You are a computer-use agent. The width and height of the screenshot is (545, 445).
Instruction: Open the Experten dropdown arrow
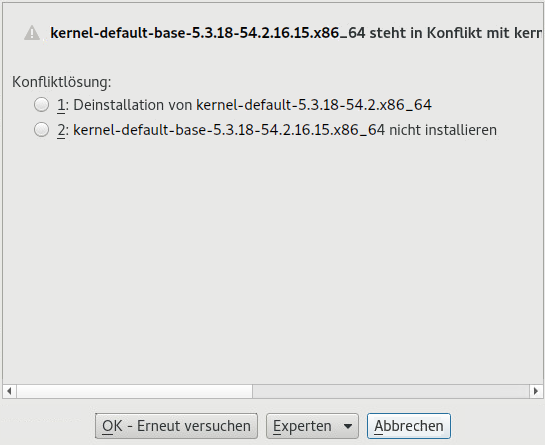[x=348, y=426]
